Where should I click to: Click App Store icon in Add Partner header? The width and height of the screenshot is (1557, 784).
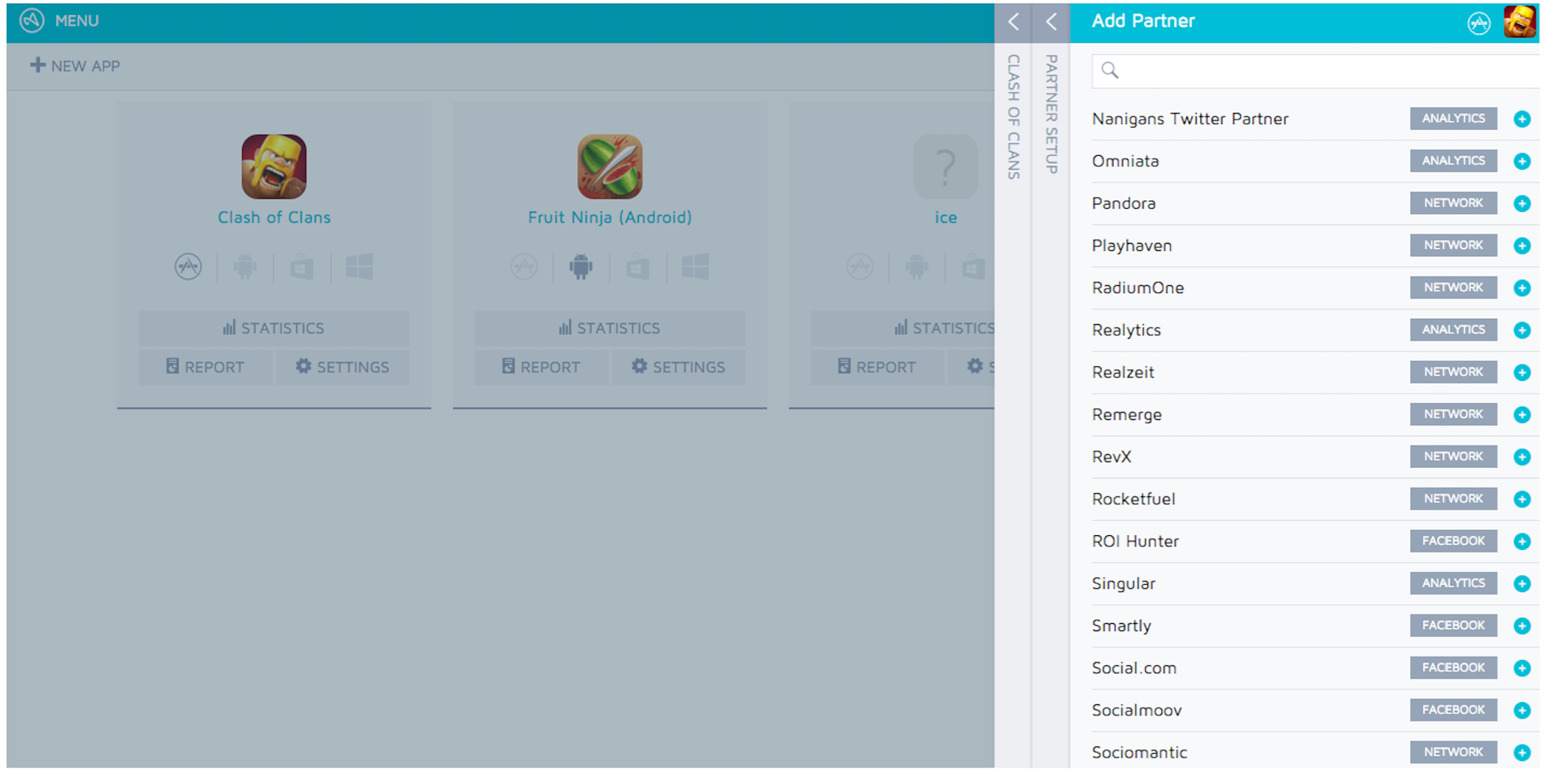(1479, 24)
